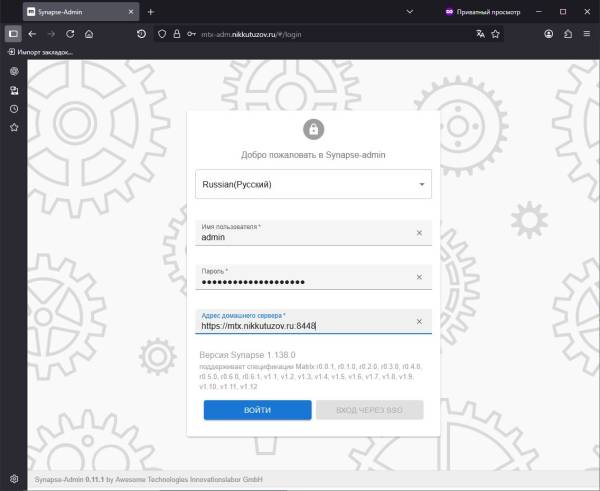The height and width of the screenshot is (491, 600).
Task: Bookmark this page with the star
Action: point(496,34)
